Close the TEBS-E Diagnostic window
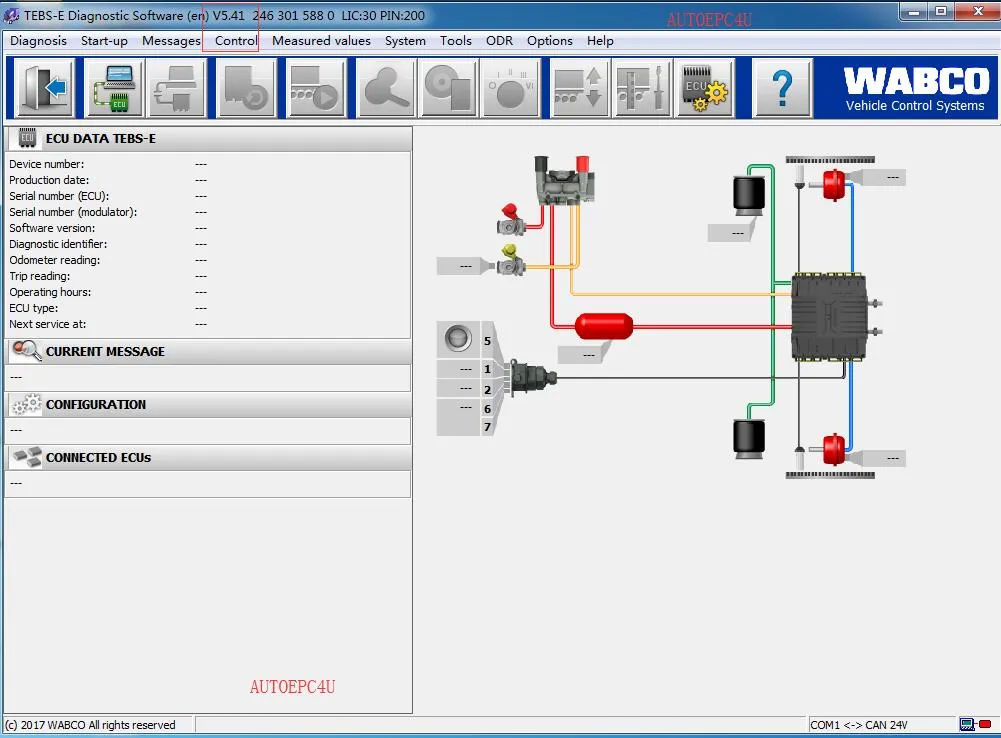This screenshot has width=1001, height=738. [977, 11]
